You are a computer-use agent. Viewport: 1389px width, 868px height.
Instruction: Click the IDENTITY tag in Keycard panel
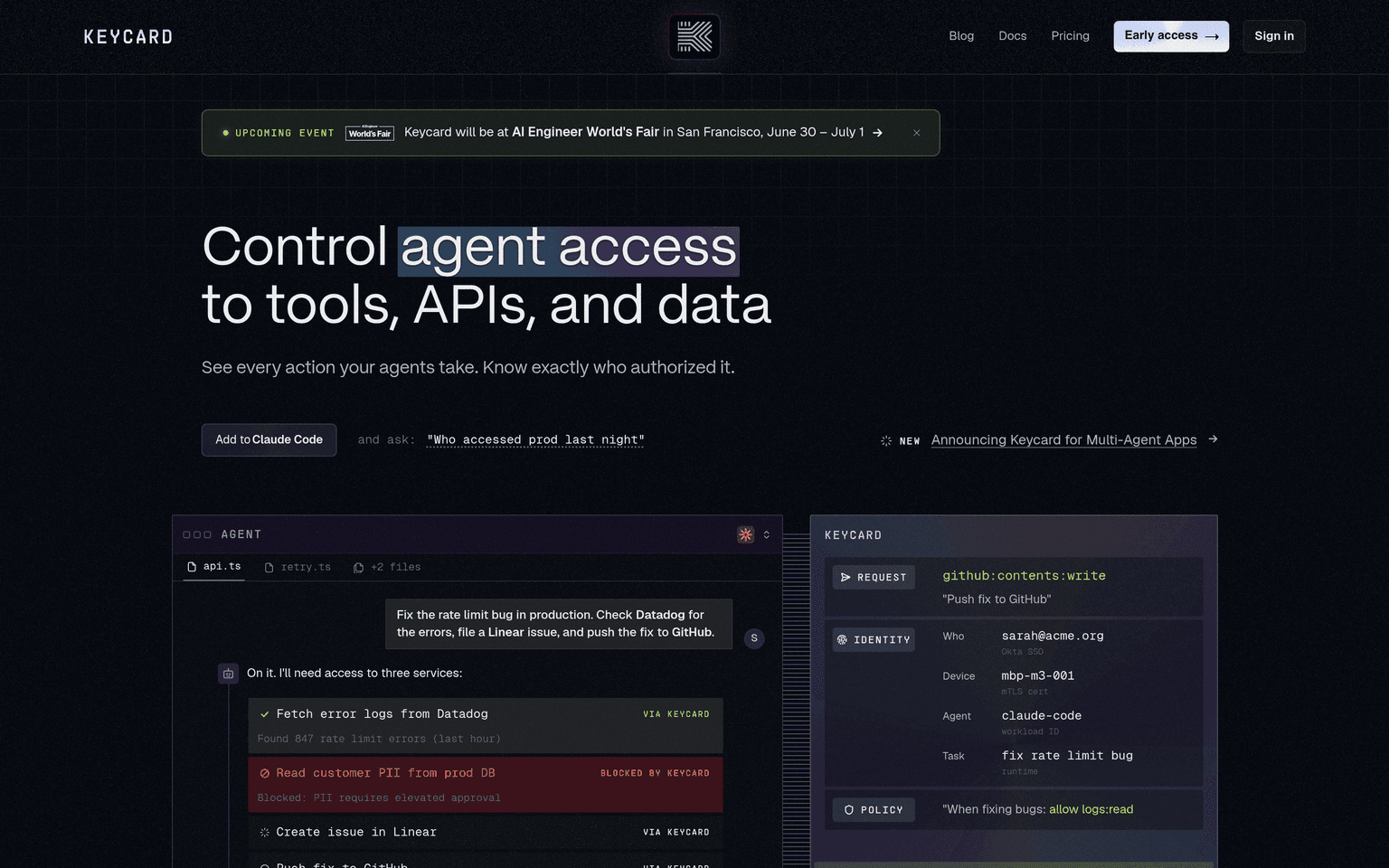(874, 639)
